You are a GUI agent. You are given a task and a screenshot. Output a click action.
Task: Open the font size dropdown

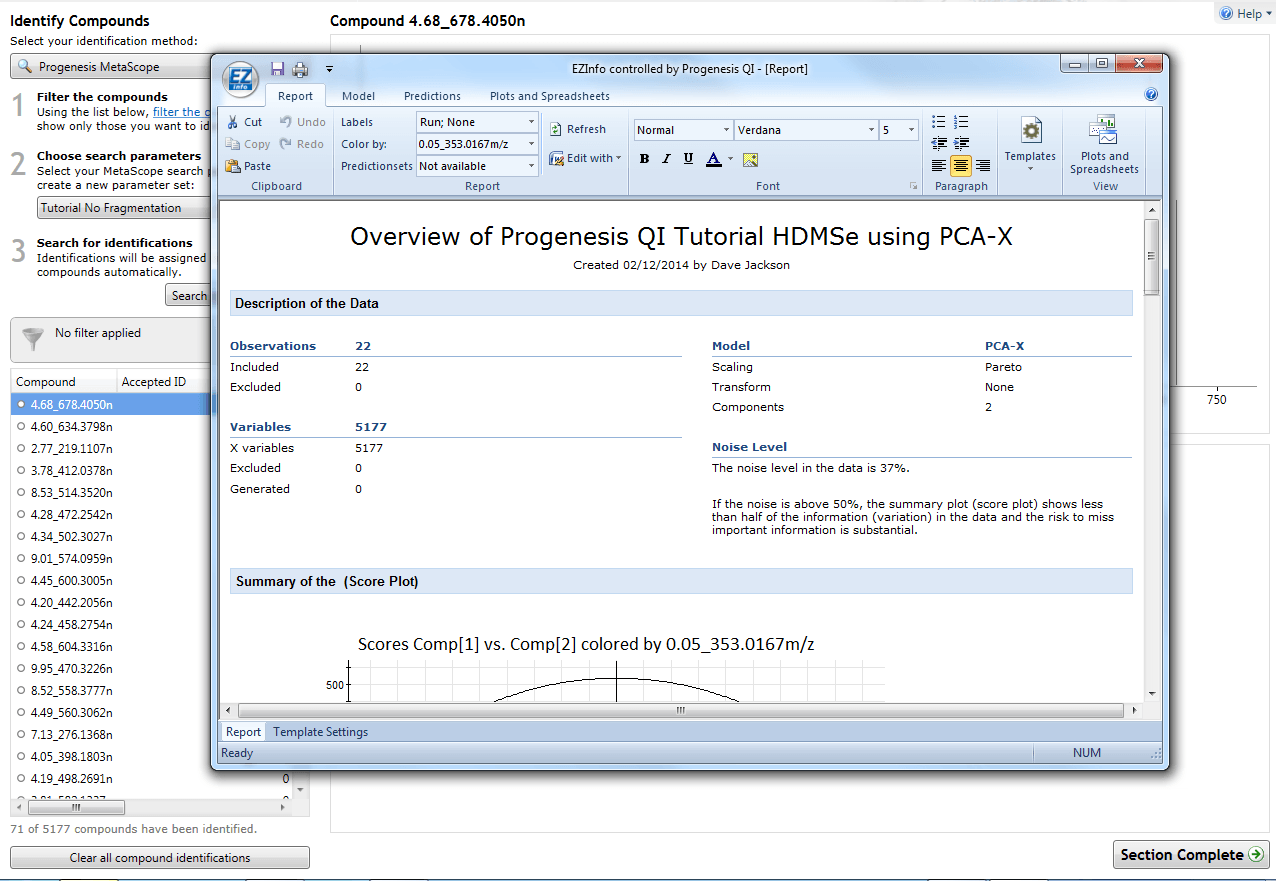[x=899, y=130]
